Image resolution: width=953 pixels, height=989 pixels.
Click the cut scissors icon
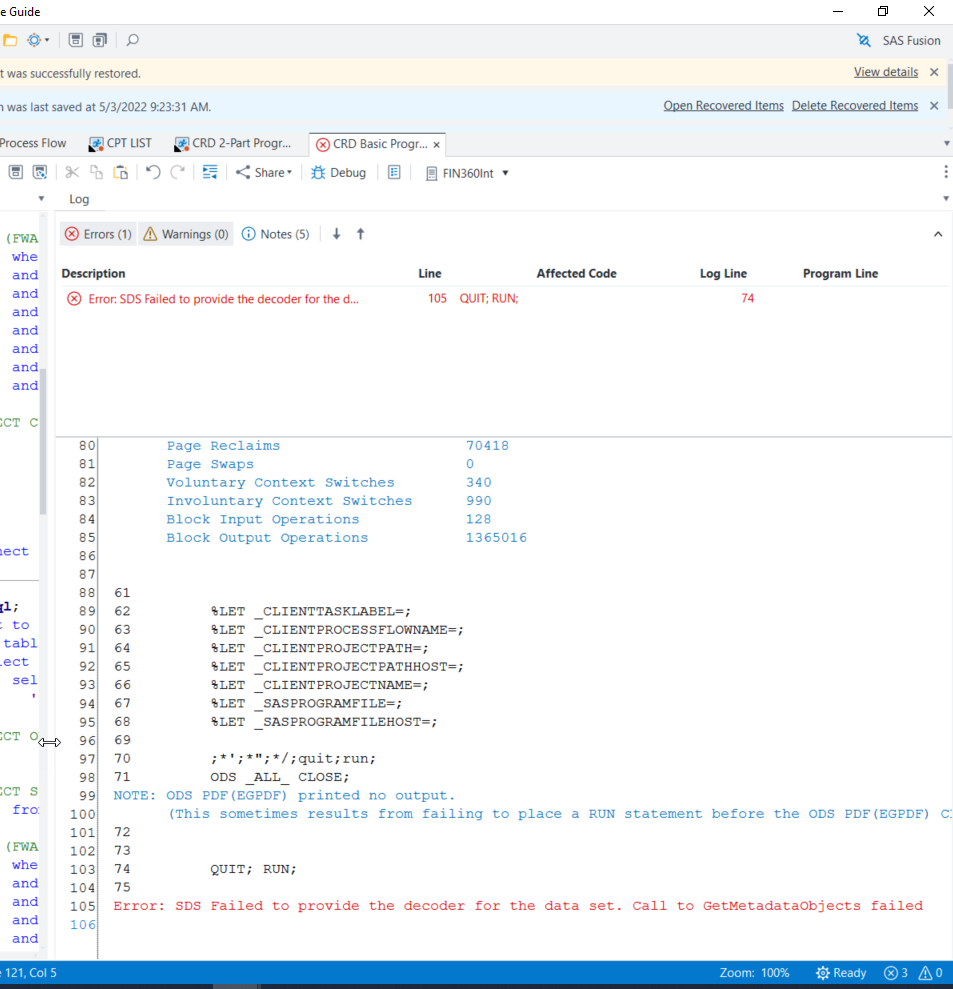[72, 172]
